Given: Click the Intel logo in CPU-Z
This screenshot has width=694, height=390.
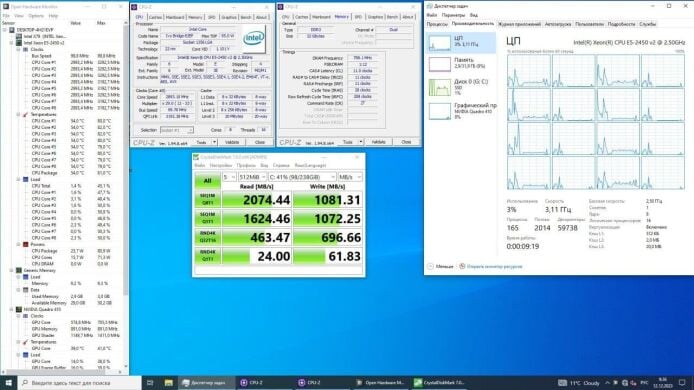Looking at the screenshot, I should point(254,38).
